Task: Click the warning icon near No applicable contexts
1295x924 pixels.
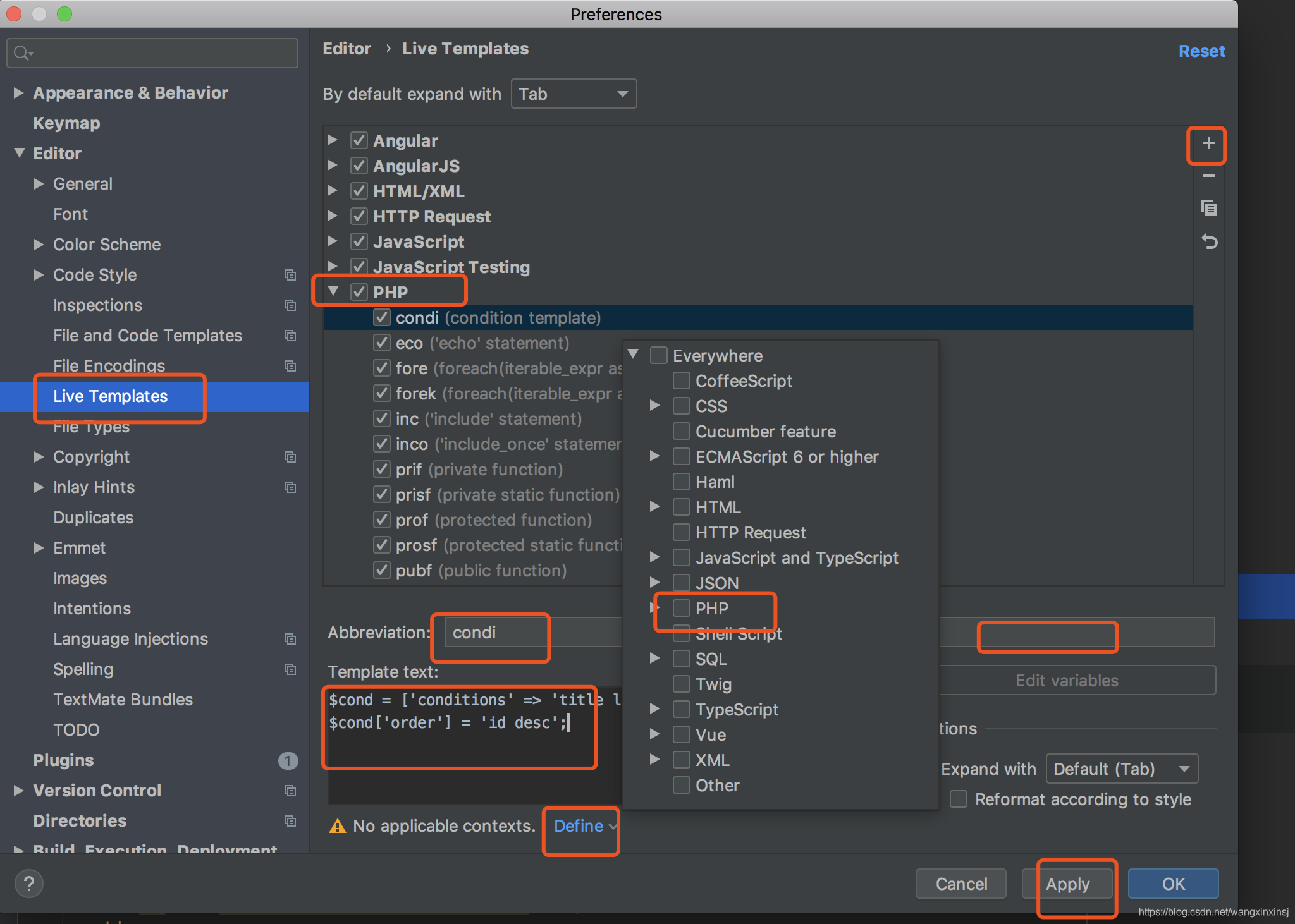Action: [338, 826]
